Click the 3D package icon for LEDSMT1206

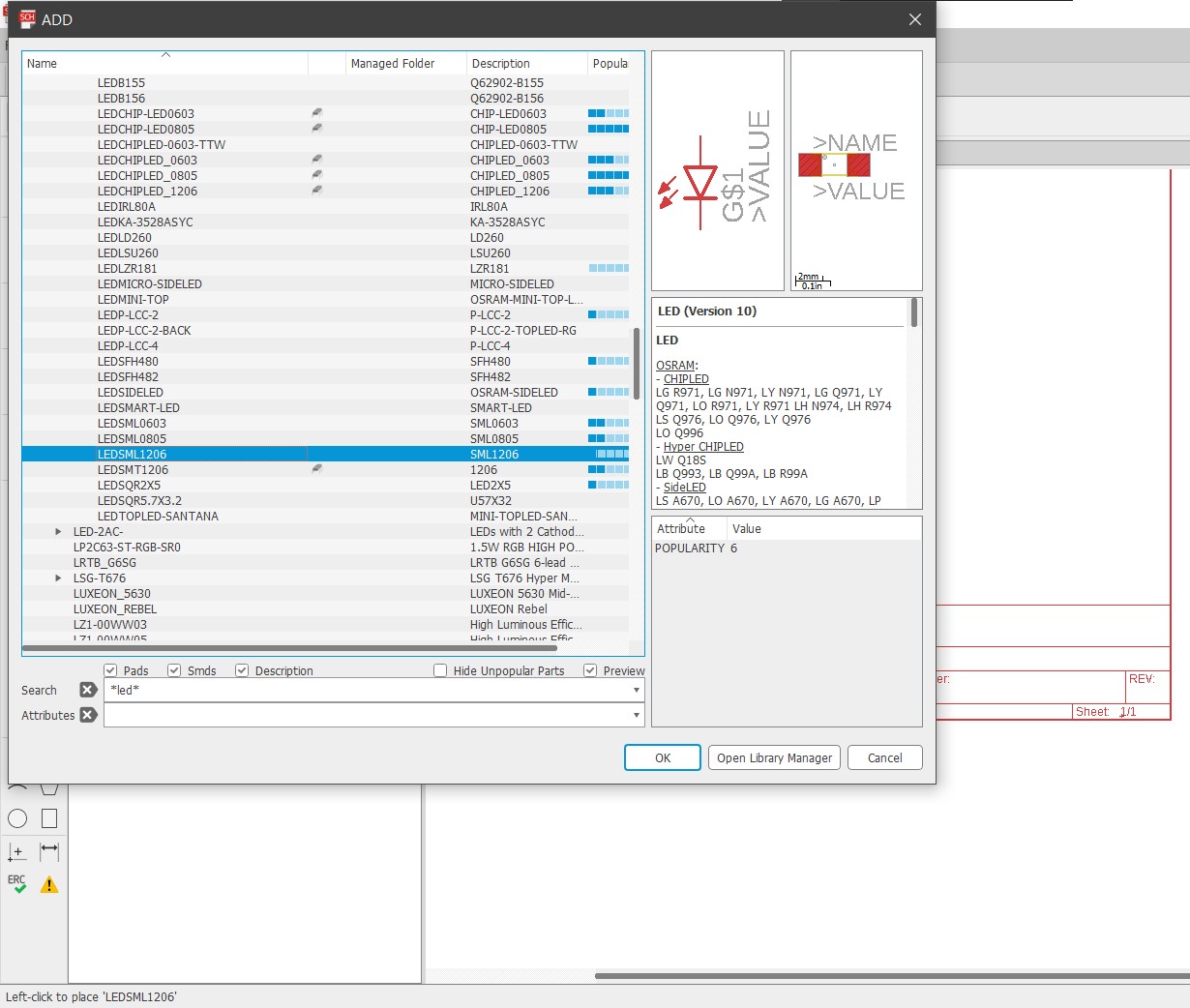click(x=317, y=469)
